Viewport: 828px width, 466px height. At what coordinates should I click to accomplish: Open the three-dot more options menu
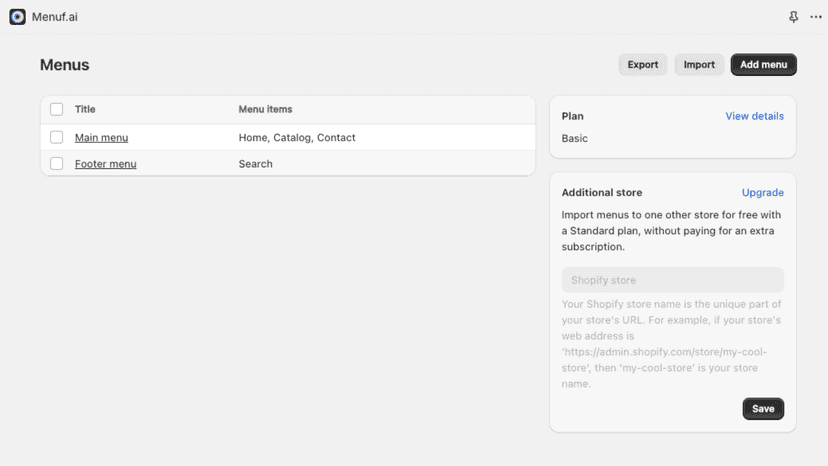pos(816,17)
